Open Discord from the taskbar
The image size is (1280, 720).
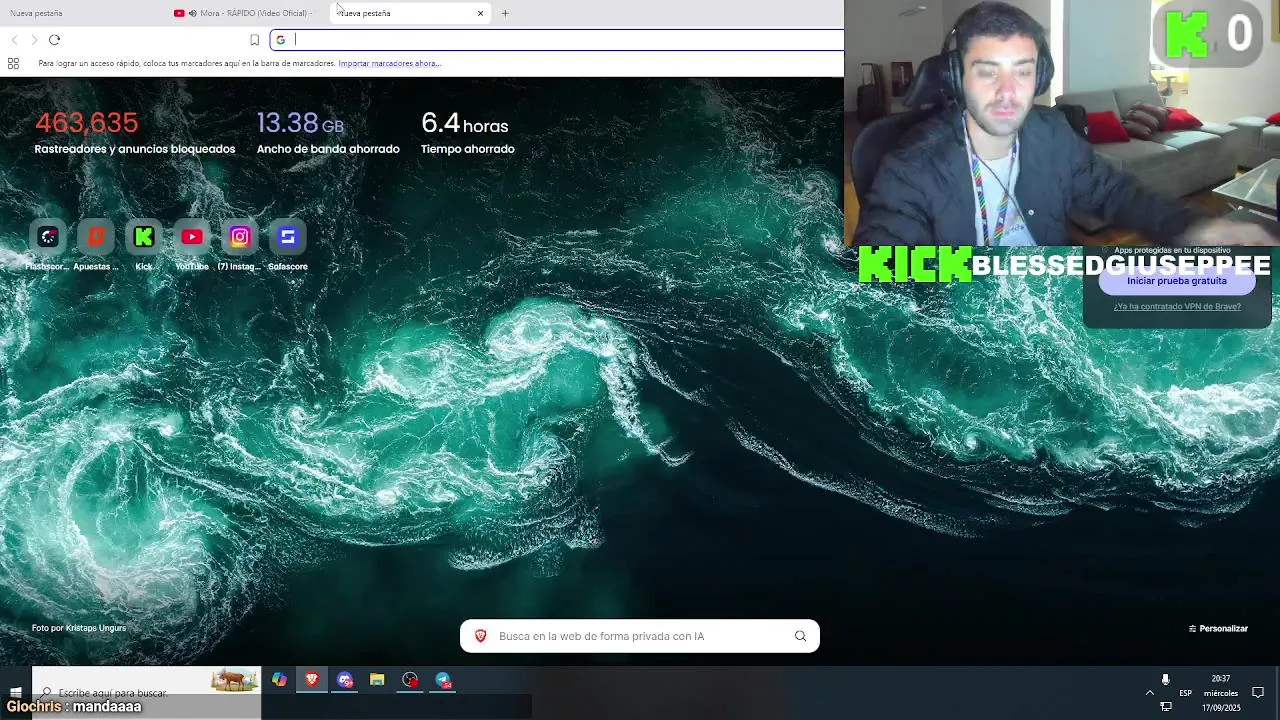345,680
